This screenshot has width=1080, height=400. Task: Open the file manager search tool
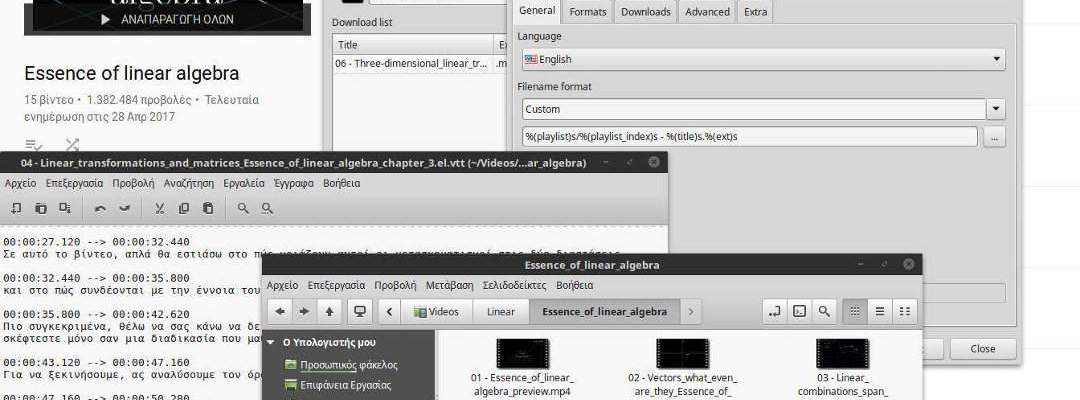824,311
